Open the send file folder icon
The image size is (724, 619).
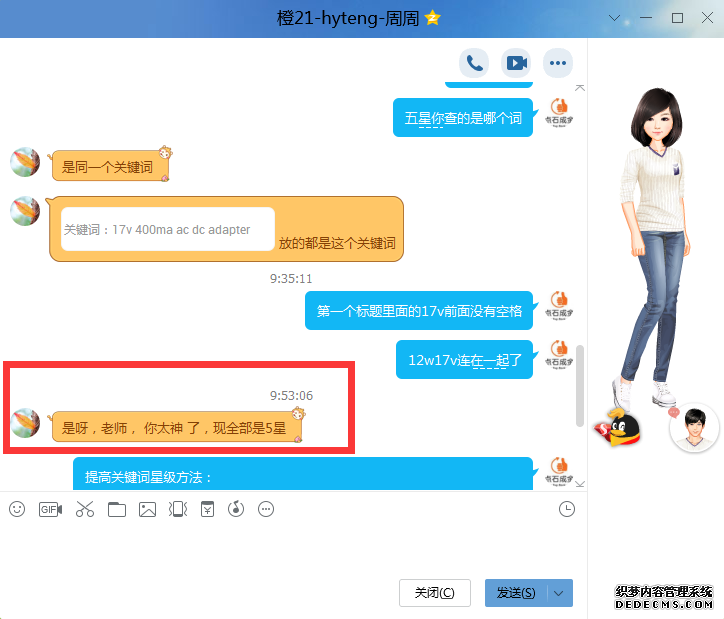point(117,510)
